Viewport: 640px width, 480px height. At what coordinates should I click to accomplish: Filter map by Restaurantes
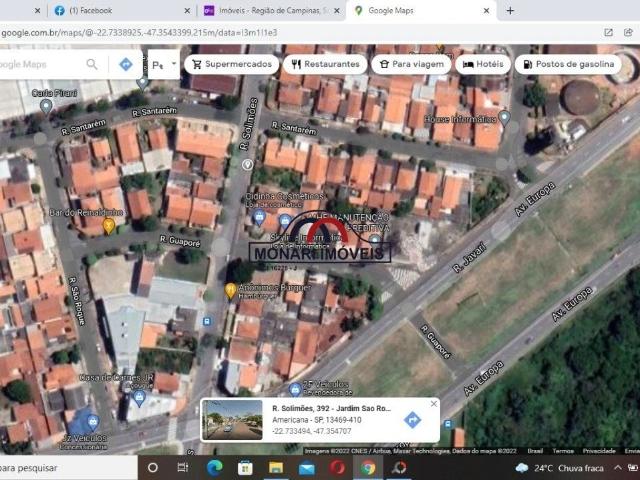coord(325,64)
